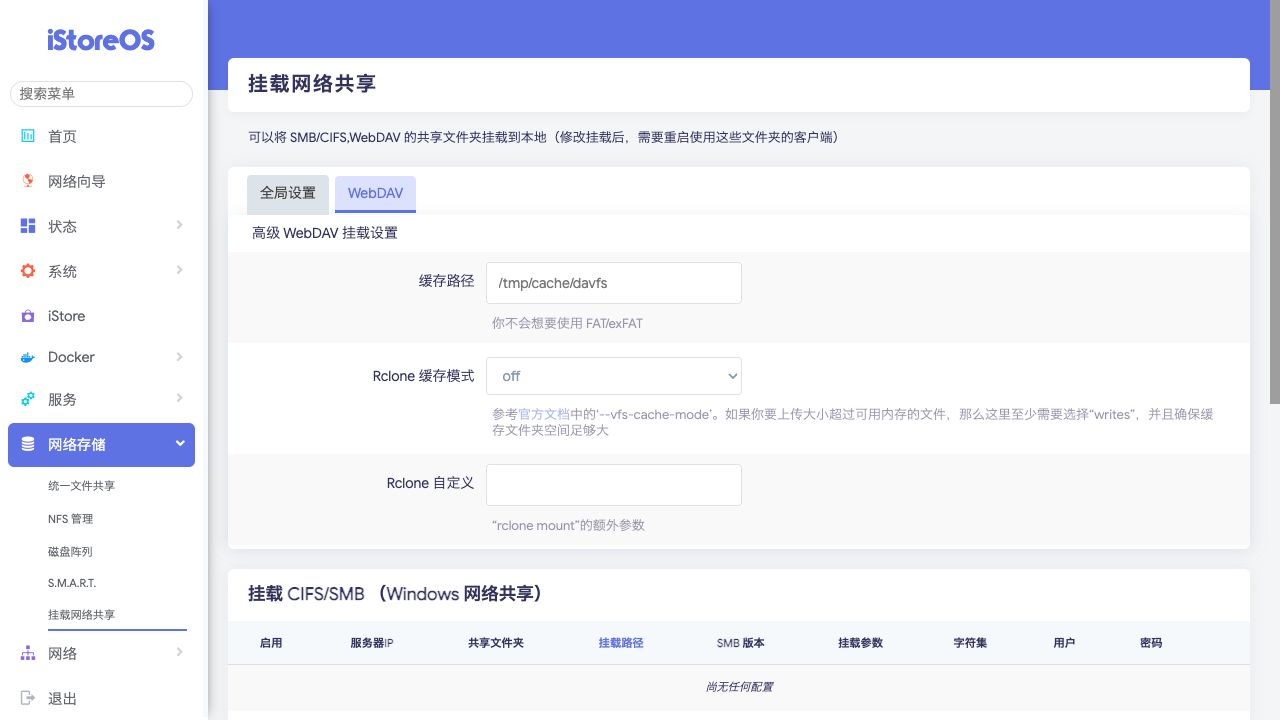The height and width of the screenshot is (720, 1280).
Task: Expand the Docker submenu arrow
Action: pos(179,356)
